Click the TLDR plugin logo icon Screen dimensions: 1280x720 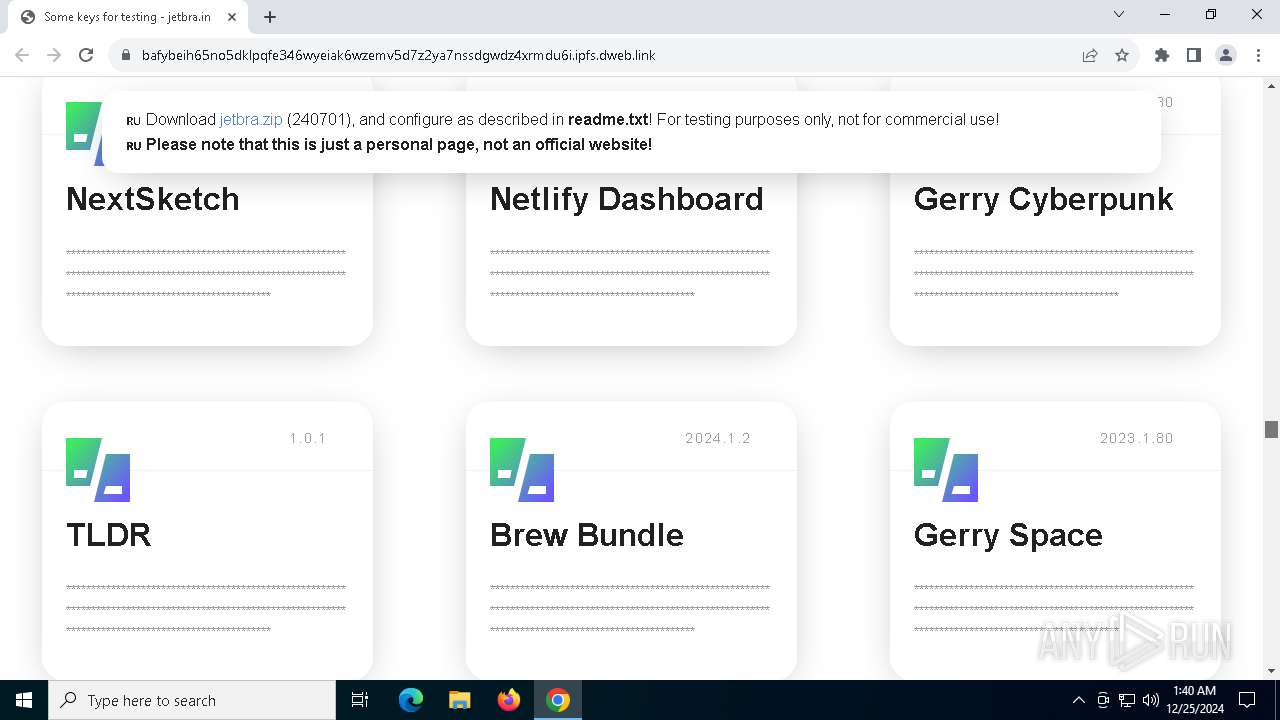pos(98,470)
